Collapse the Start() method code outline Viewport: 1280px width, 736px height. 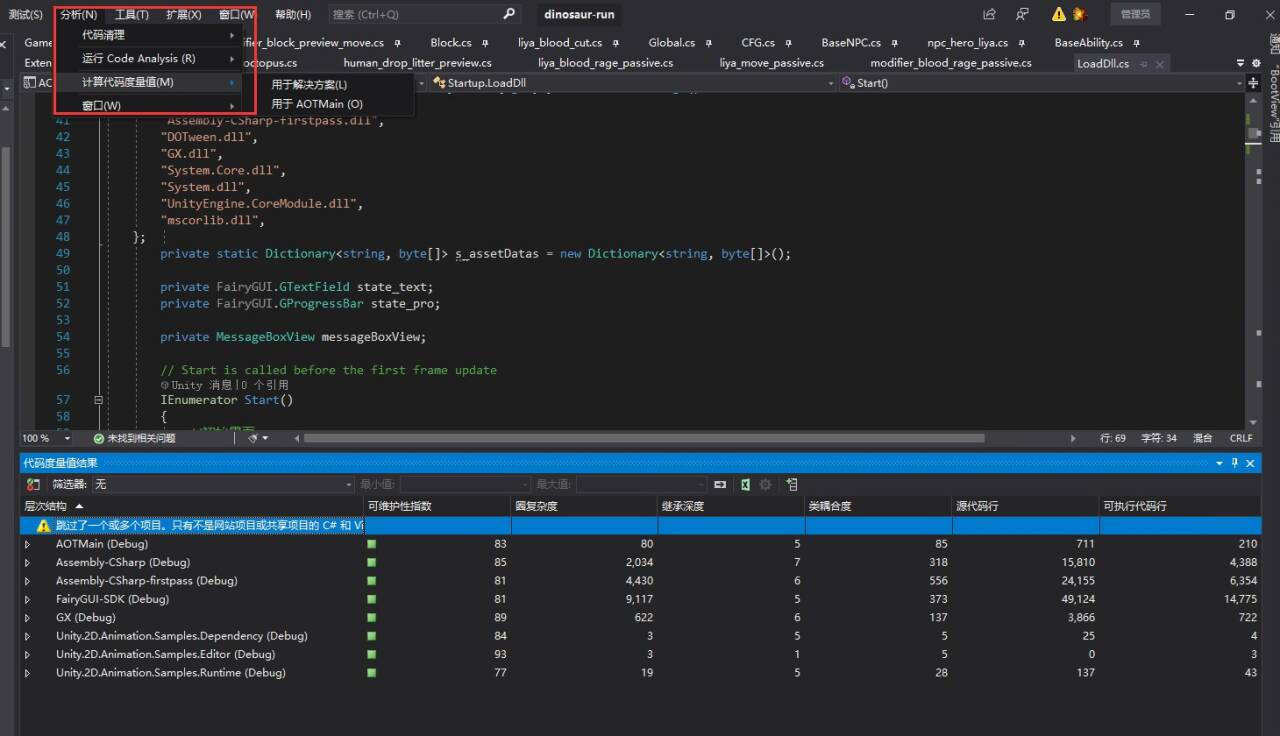98,400
